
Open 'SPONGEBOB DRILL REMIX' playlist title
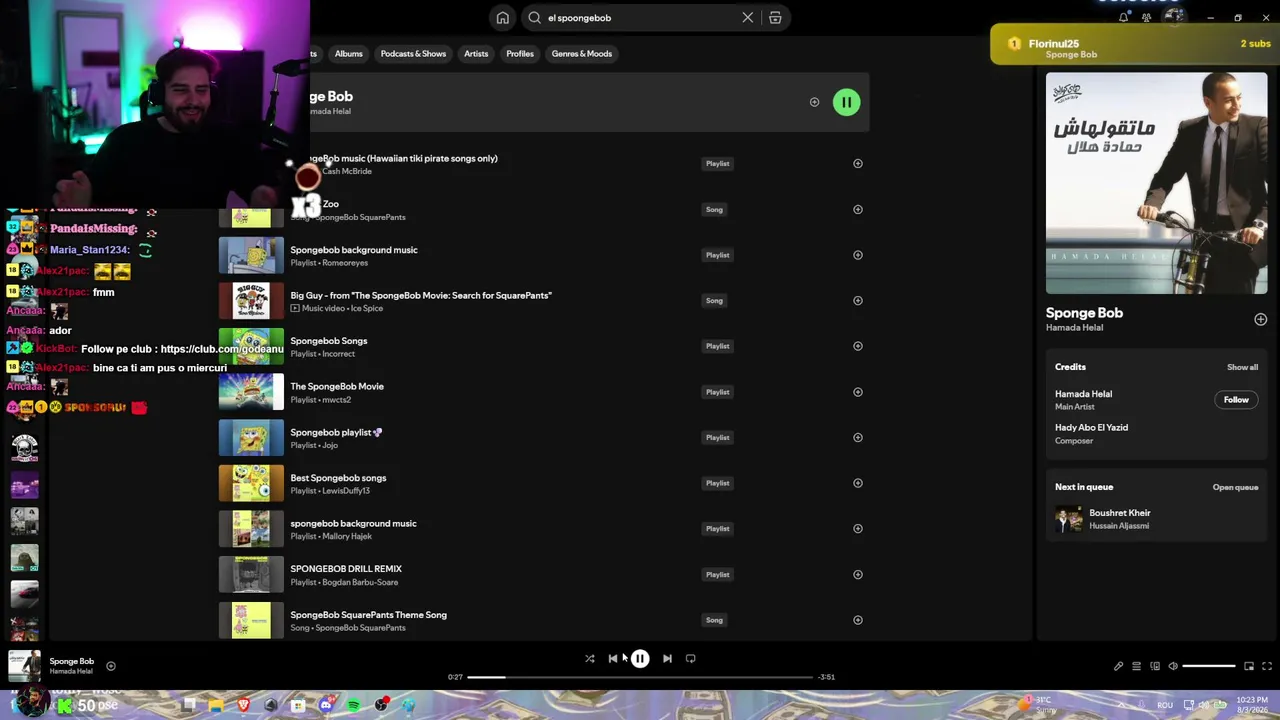(x=346, y=569)
